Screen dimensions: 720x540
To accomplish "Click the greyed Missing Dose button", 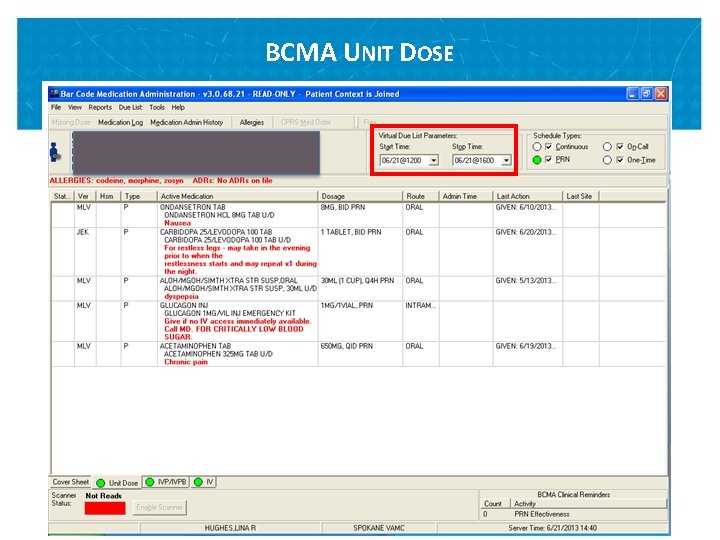I will coord(71,122).
